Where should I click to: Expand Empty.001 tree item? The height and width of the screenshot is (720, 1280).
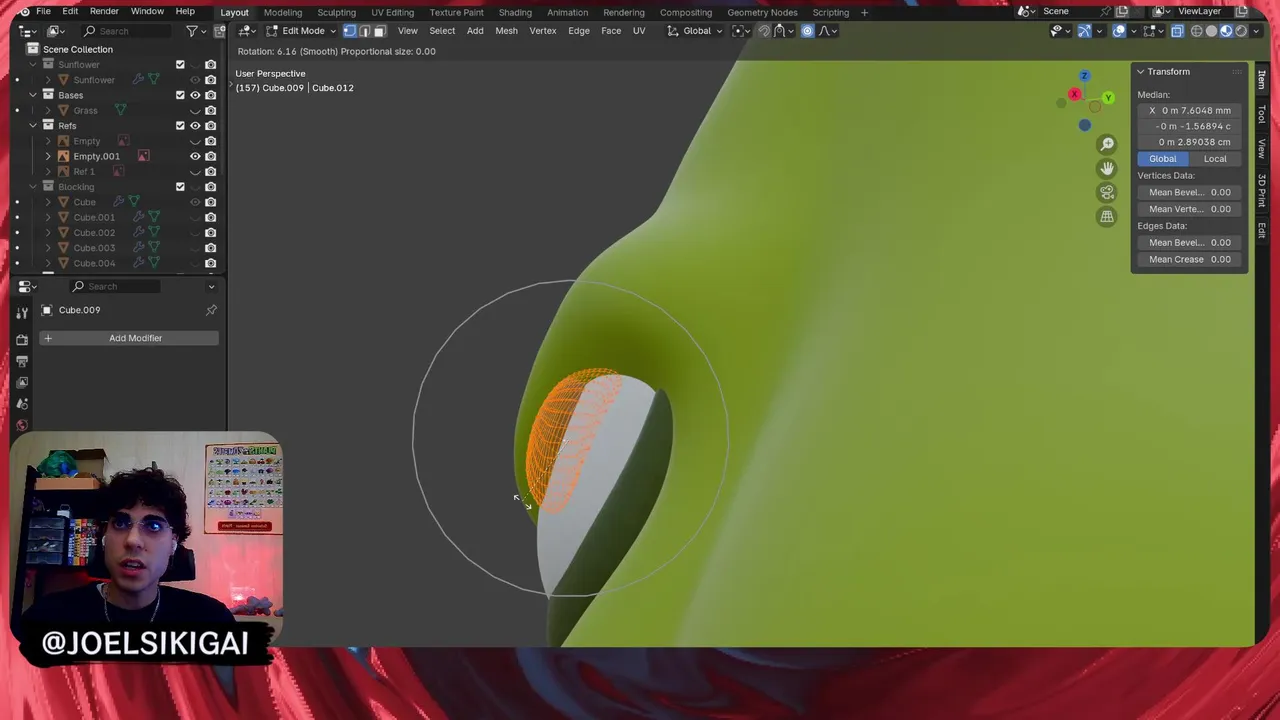48,156
